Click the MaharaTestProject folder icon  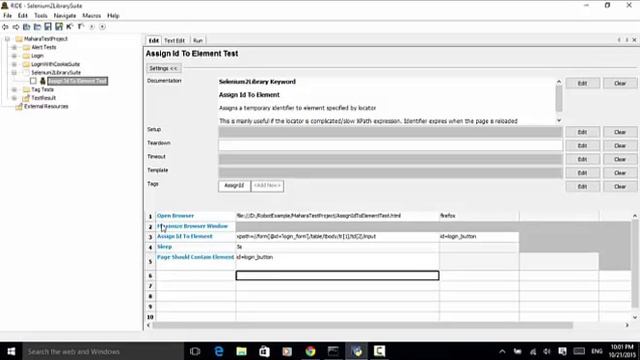pos(19,39)
